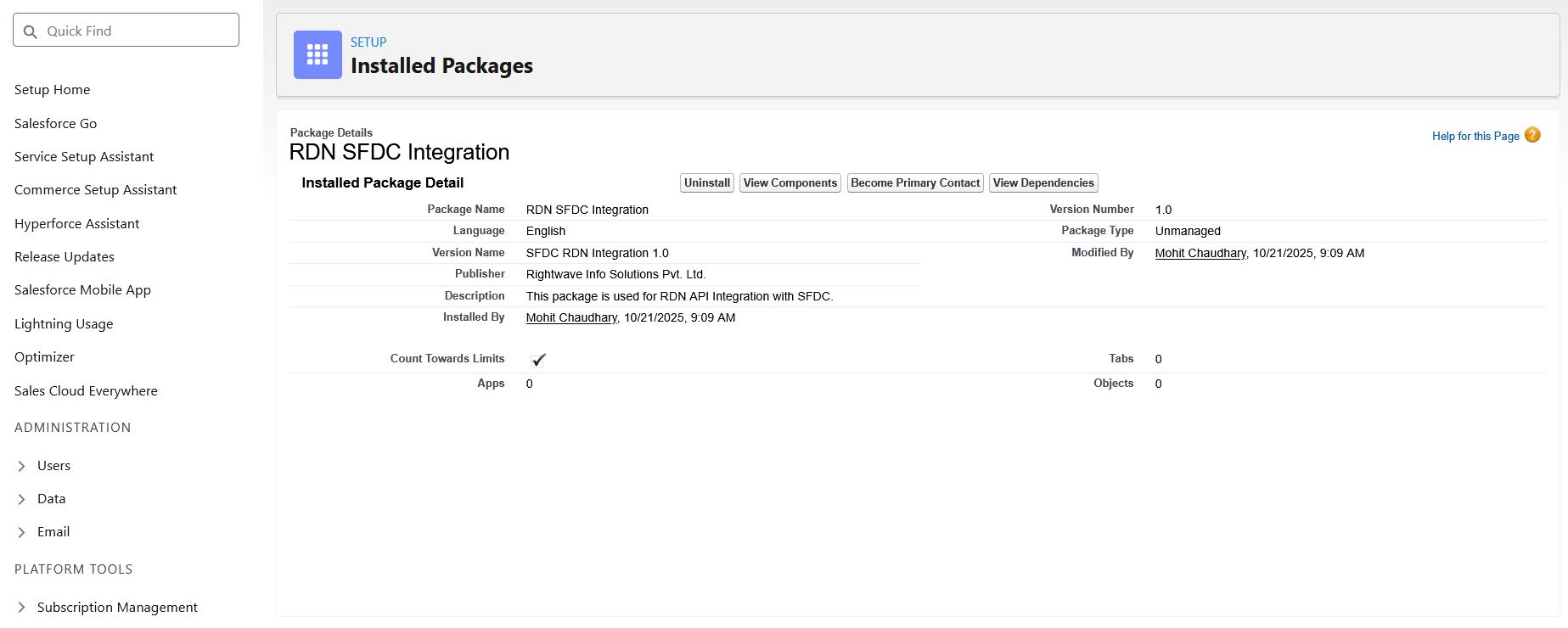Click the Quick Find magnifier icon

pos(31,31)
